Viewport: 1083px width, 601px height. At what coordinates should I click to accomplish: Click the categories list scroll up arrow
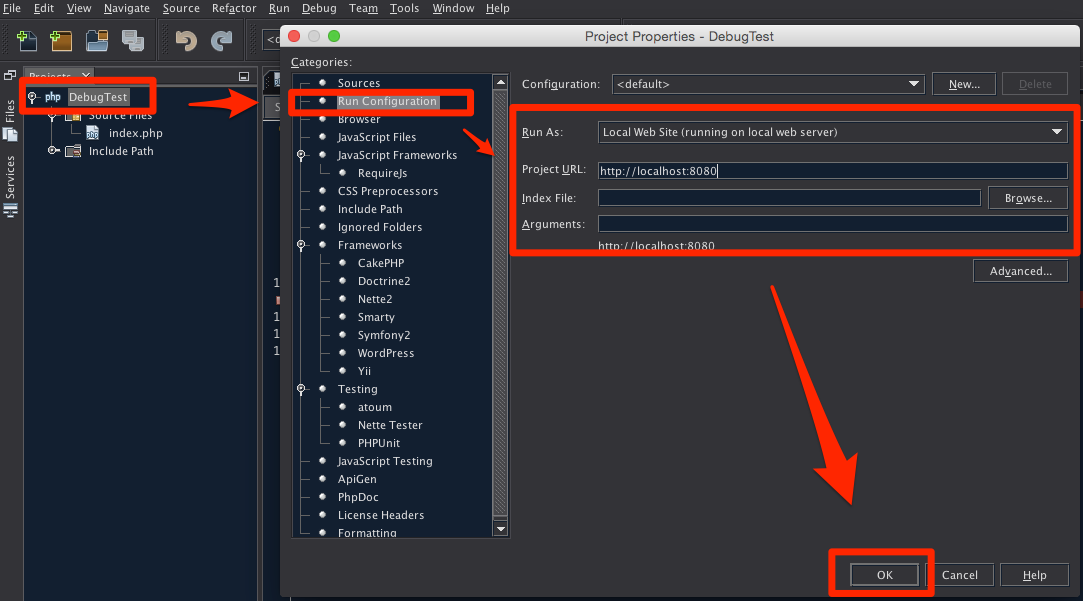pos(501,83)
